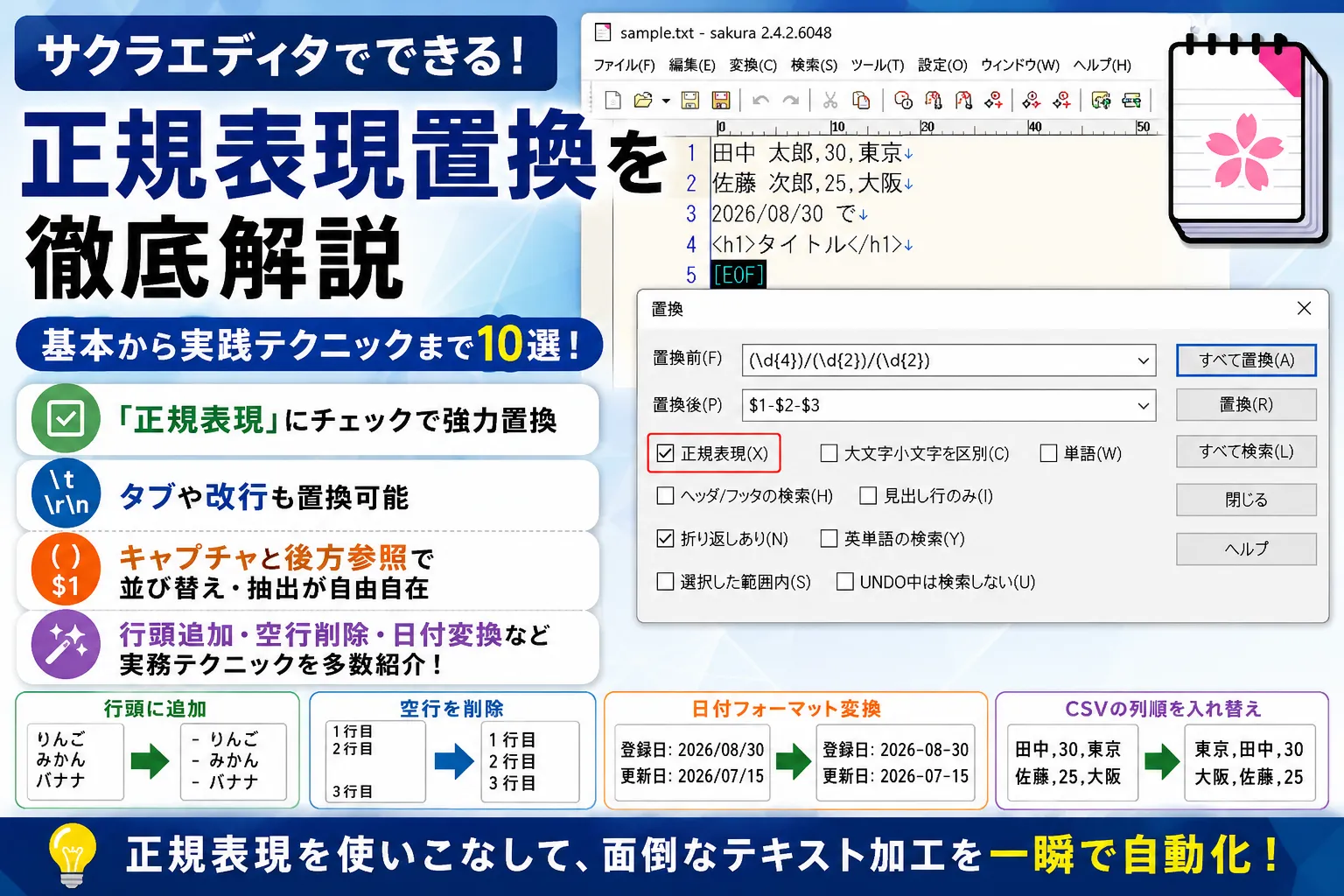1344x896 pixels.
Task: Open the ツール(T) menu
Action: click(878, 66)
